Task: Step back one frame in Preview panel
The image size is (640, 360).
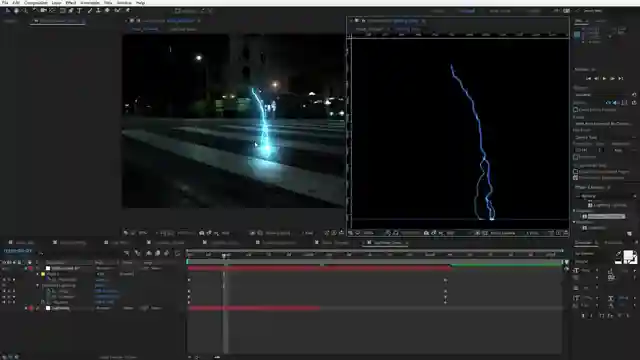Action: click(596, 78)
